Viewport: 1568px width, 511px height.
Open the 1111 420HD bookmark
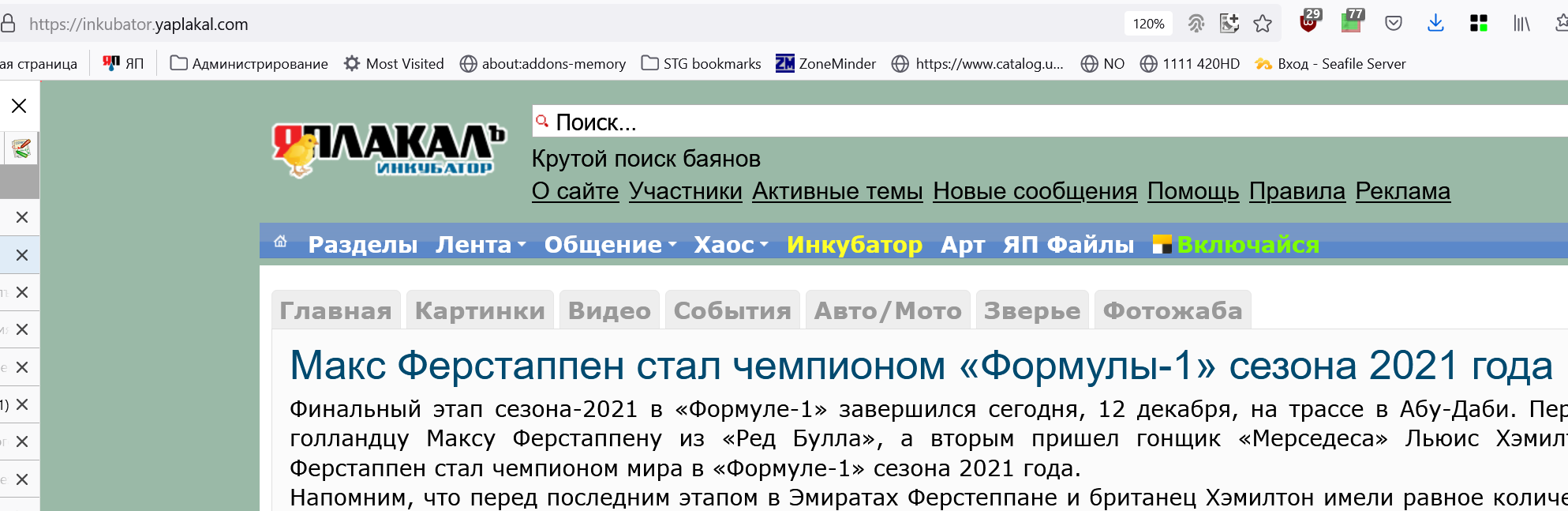click(1190, 63)
